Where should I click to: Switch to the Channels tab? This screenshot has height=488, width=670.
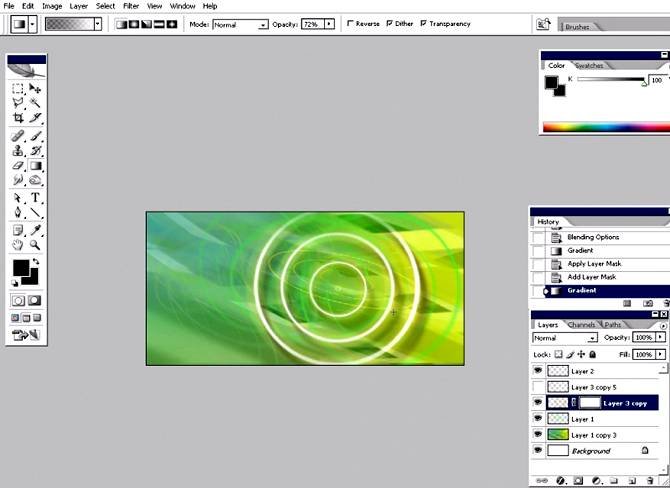pos(581,325)
